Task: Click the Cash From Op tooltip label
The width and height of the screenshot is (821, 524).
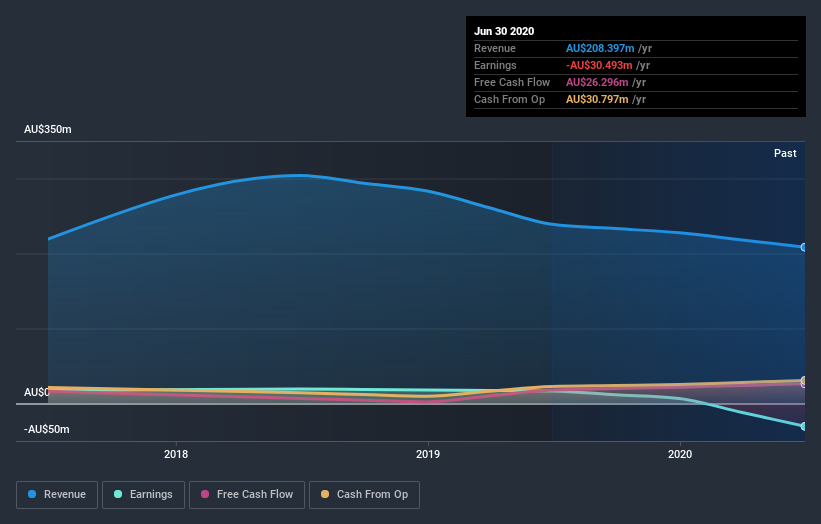Action: pos(509,99)
